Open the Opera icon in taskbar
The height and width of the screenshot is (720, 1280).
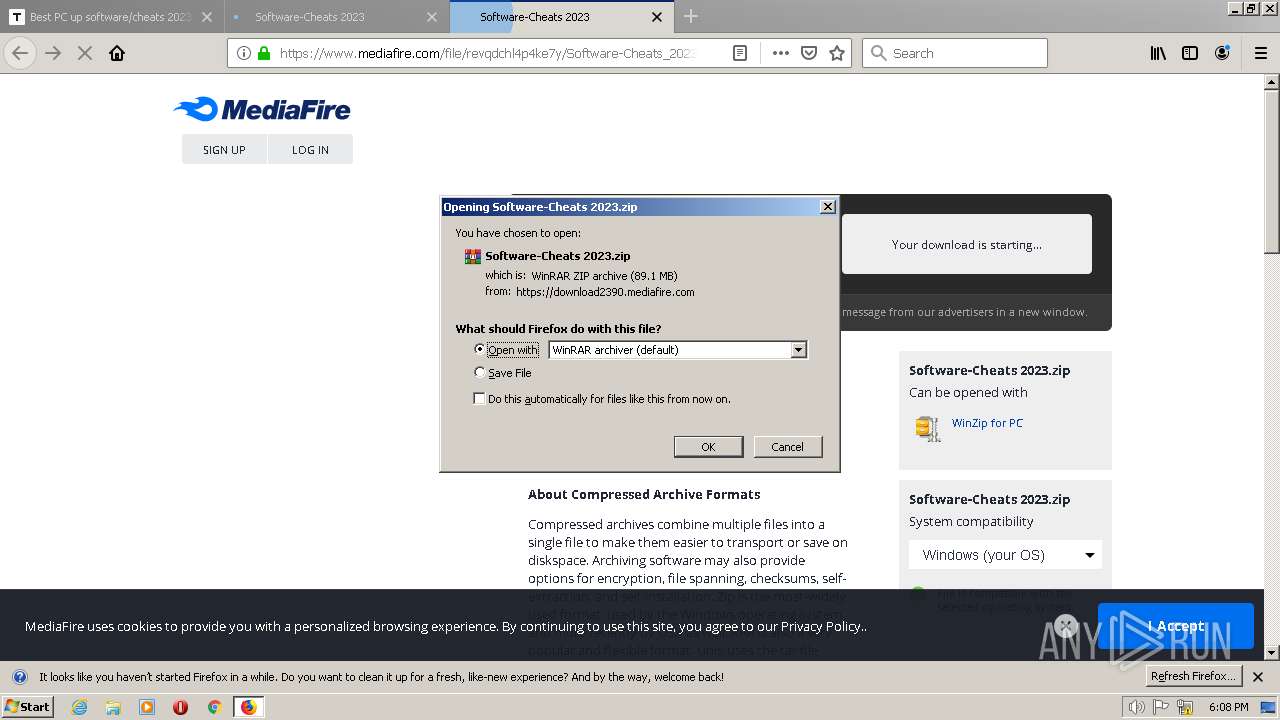tap(181, 707)
